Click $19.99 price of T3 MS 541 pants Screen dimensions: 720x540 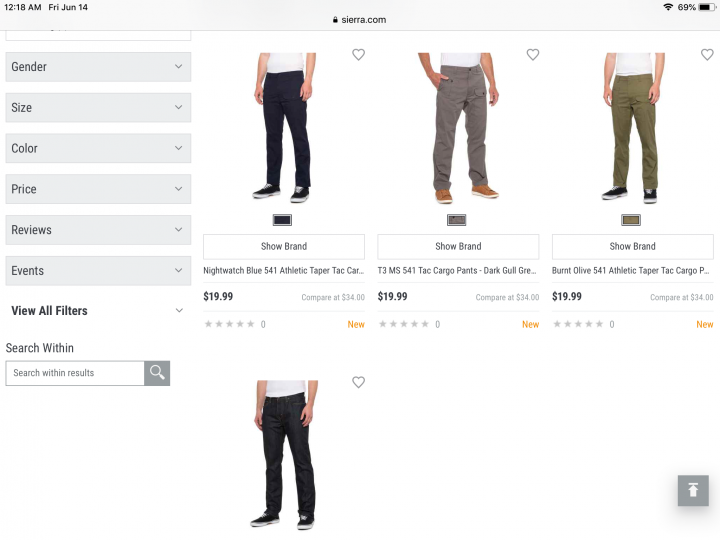click(x=392, y=297)
